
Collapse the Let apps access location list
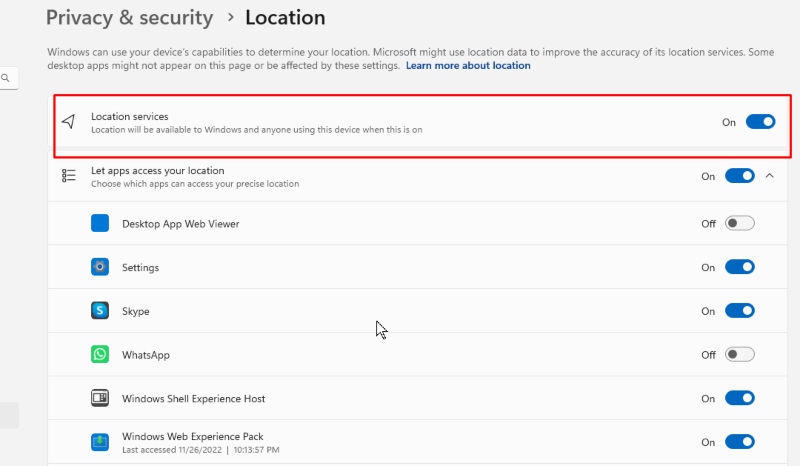(x=769, y=176)
